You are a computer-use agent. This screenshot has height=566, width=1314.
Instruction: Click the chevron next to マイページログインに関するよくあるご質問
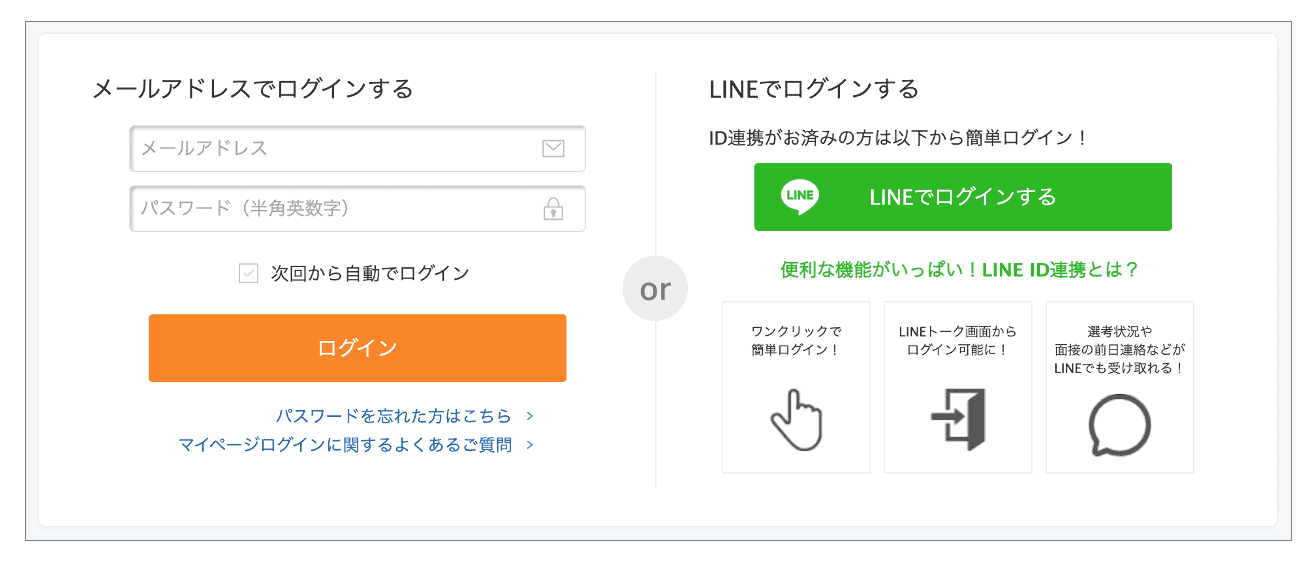tap(529, 445)
